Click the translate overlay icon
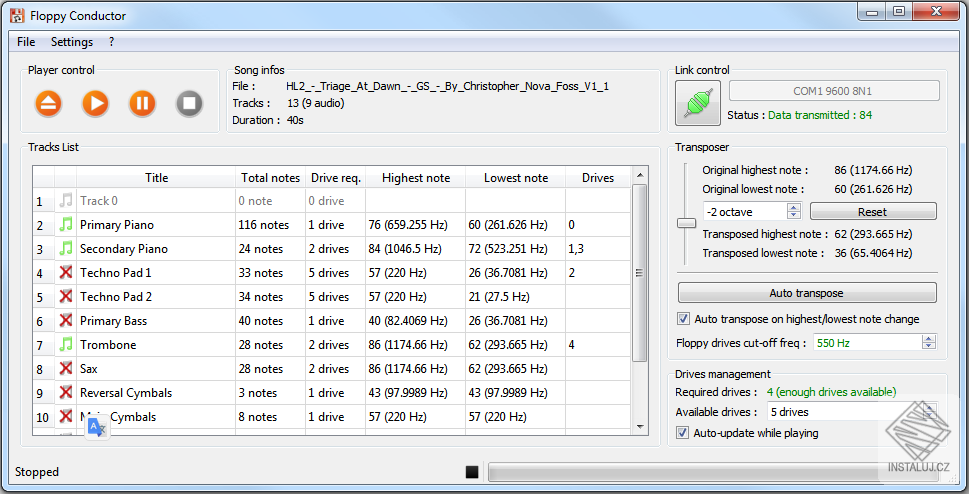Viewport: 969px width, 494px height. [96, 427]
